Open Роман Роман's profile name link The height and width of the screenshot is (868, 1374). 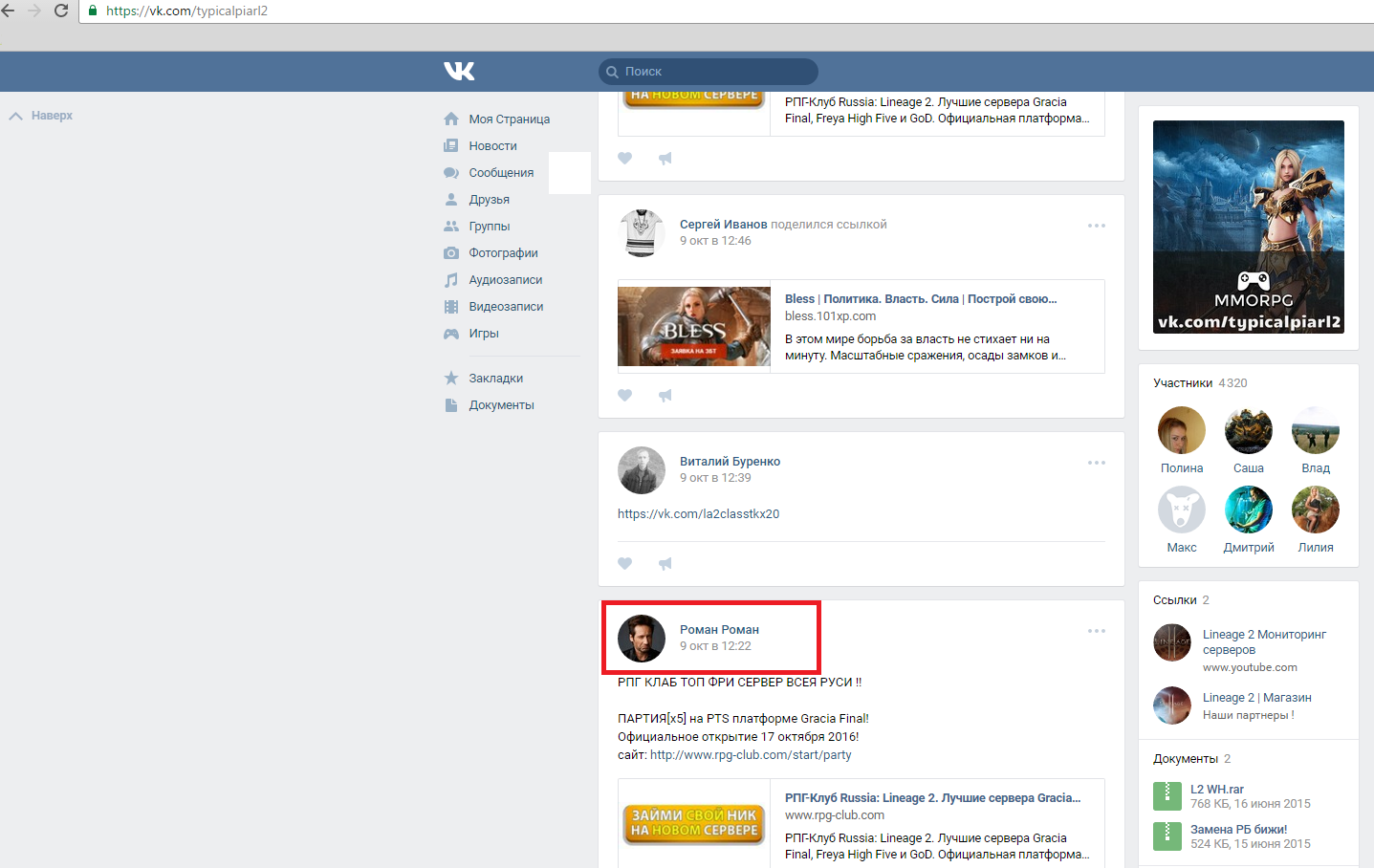point(720,630)
